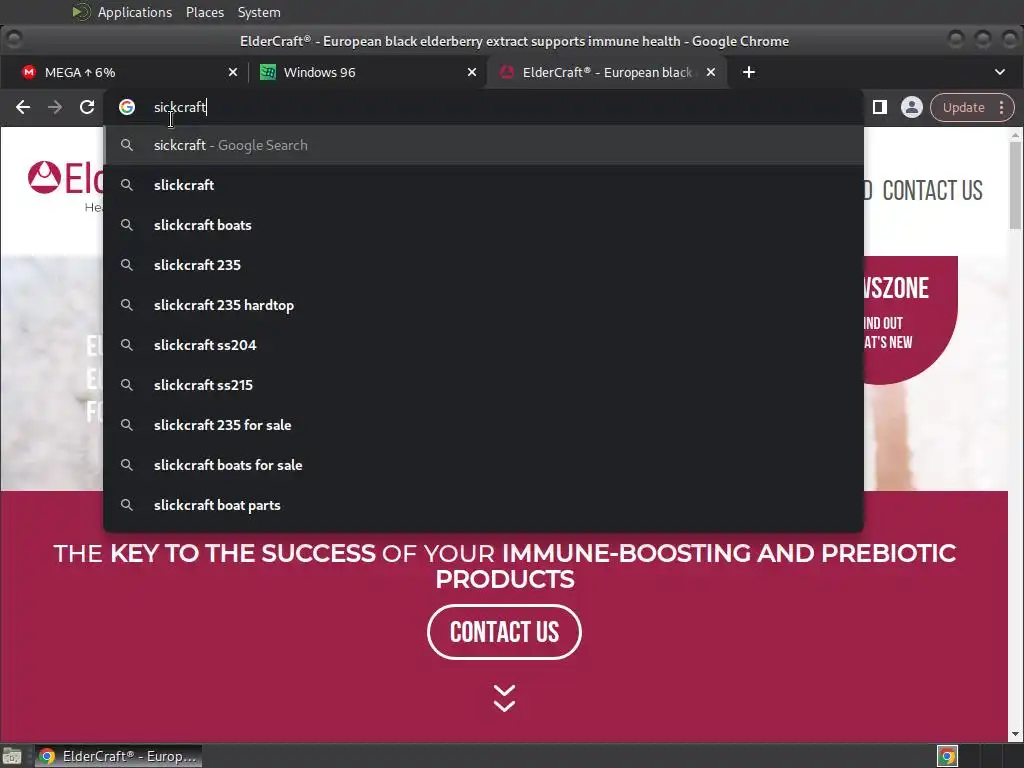Go back with the browser back arrow
Screen dimensions: 1024x768
(23, 107)
